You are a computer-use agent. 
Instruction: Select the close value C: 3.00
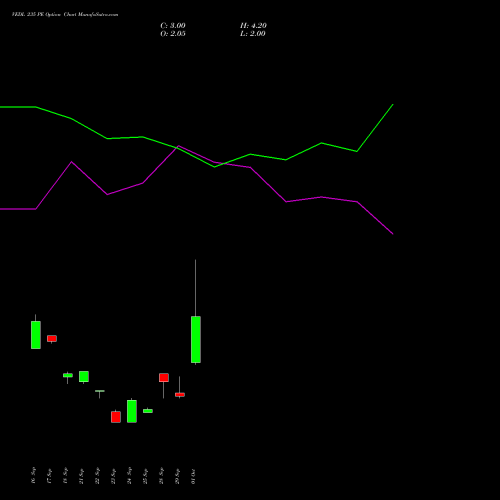pyautogui.click(x=173, y=25)
